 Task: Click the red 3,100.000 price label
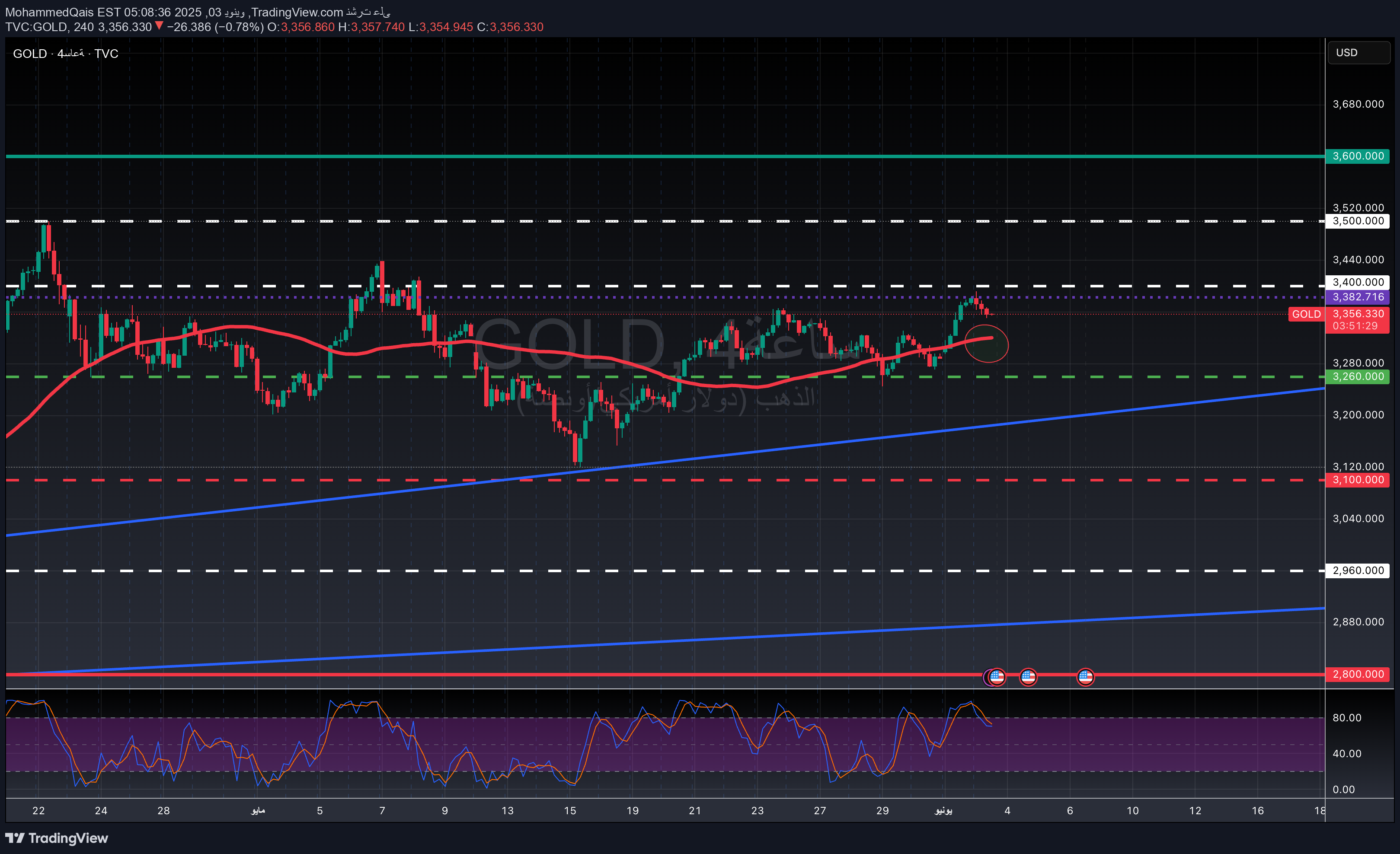click(x=1357, y=480)
